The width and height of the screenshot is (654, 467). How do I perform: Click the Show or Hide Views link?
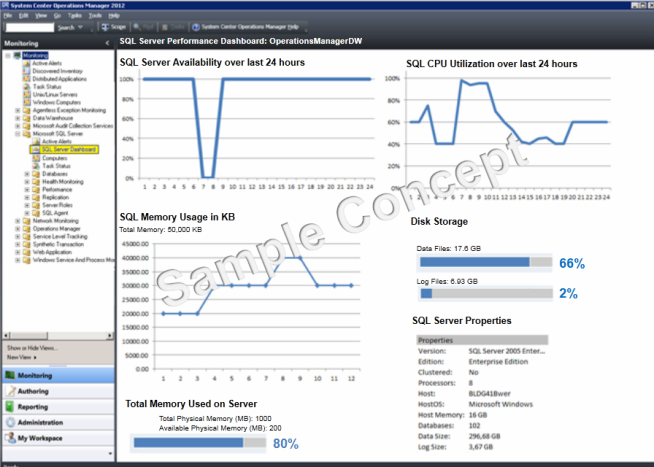[33, 348]
